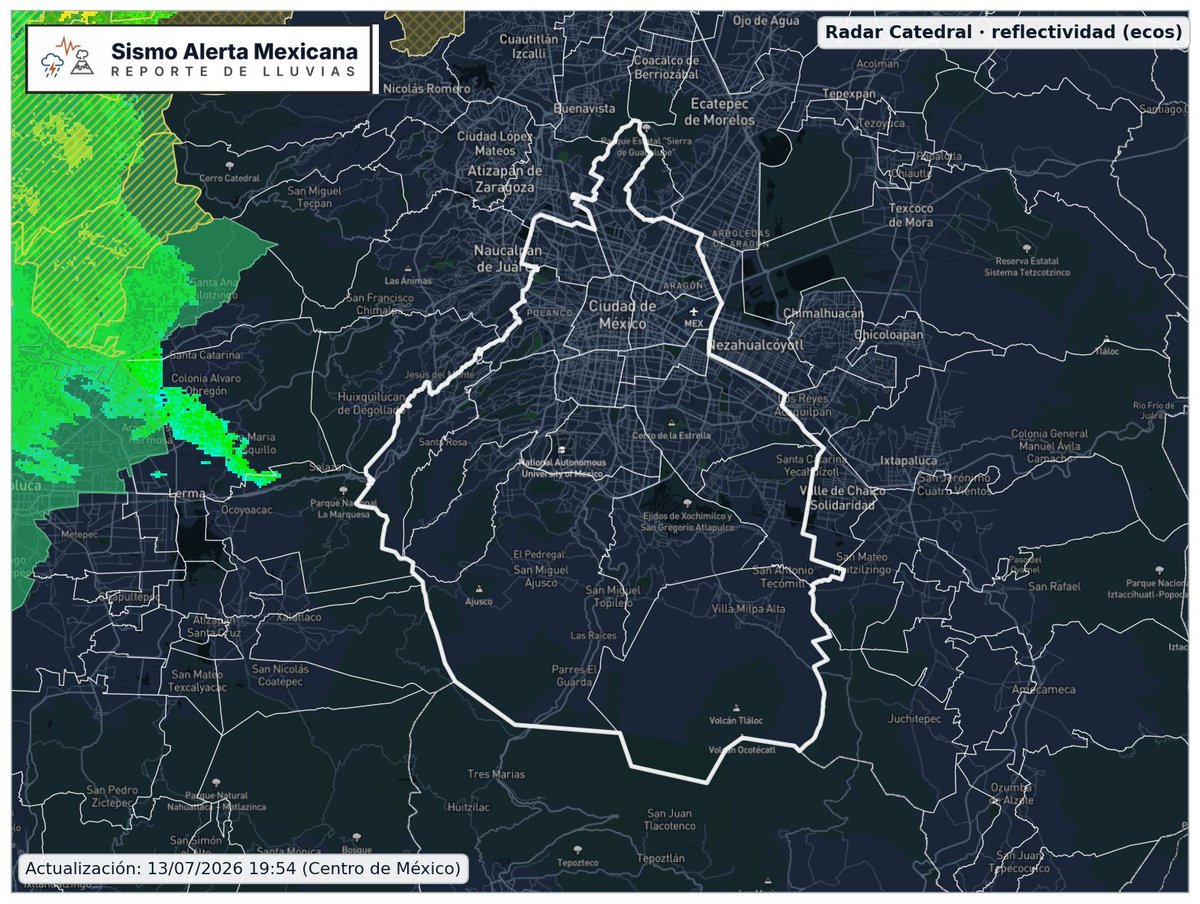Viewport: 1200px width, 904px height.
Task: Click the Volcán Tláloc peak icon
Action: pos(737,706)
